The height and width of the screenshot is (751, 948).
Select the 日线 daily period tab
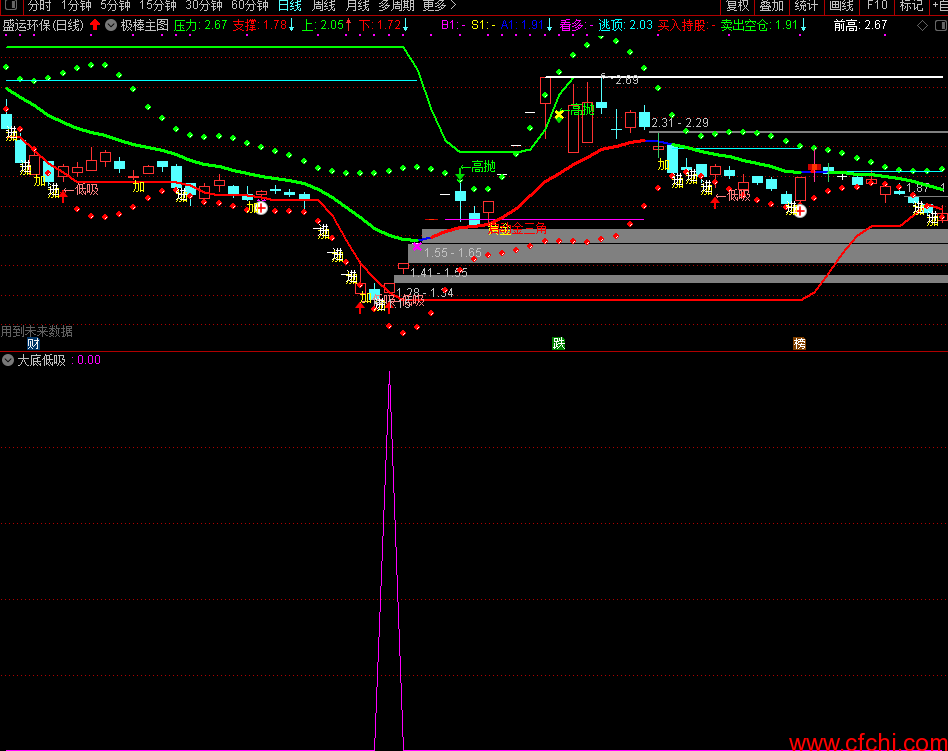[290, 6]
